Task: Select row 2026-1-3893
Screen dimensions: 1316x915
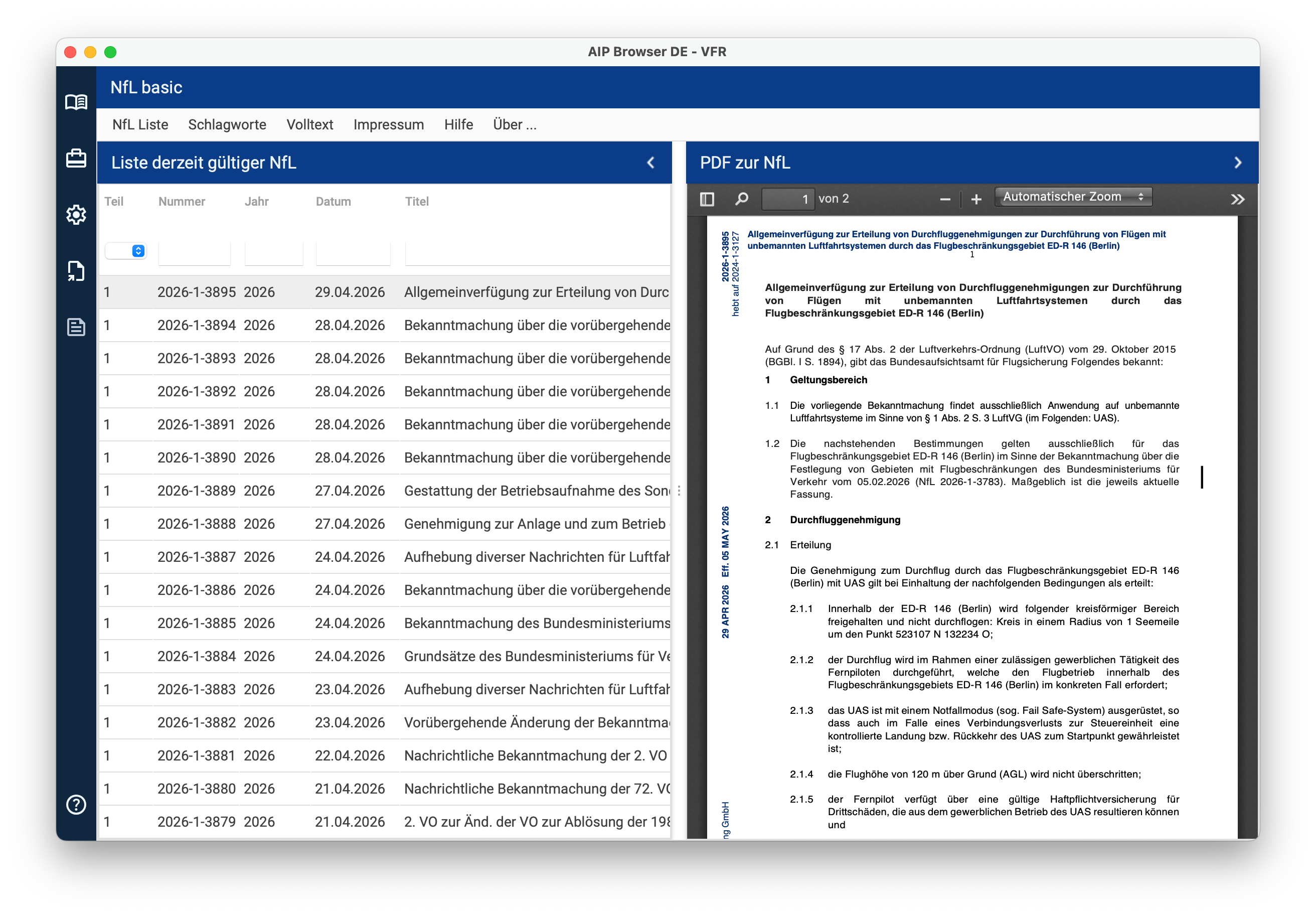Action: click(385, 359)
